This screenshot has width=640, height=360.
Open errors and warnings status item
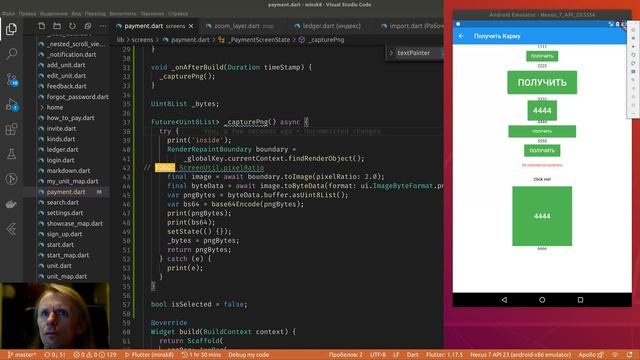pos(95,355)
